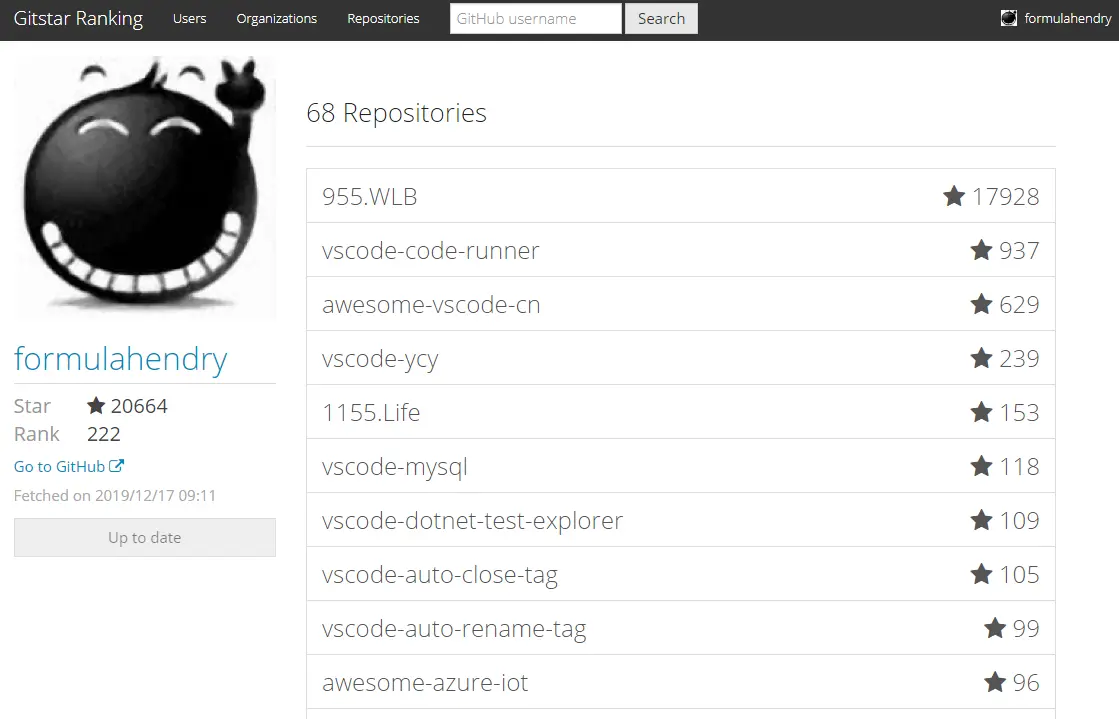The image size is (1119, 719).
Task: Click the star icon next to 937
Action: [981, 250]
